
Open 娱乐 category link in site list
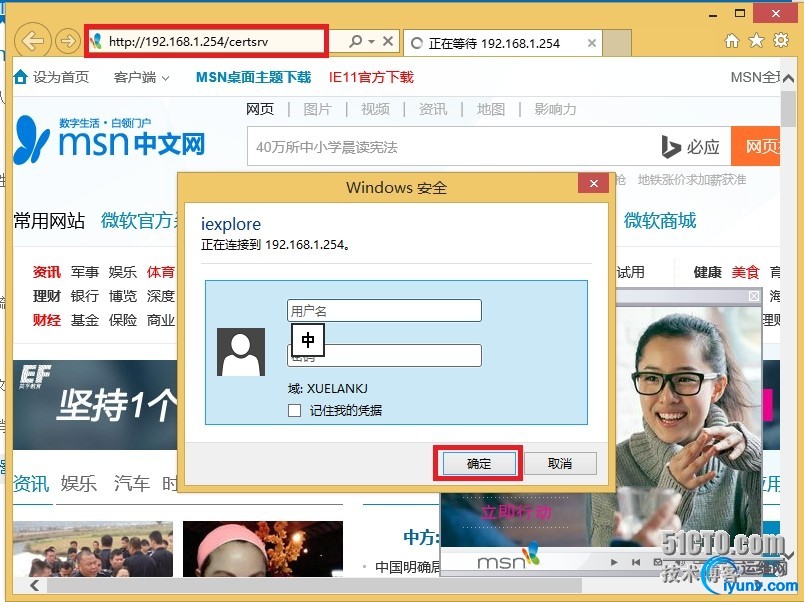[123, 271]
